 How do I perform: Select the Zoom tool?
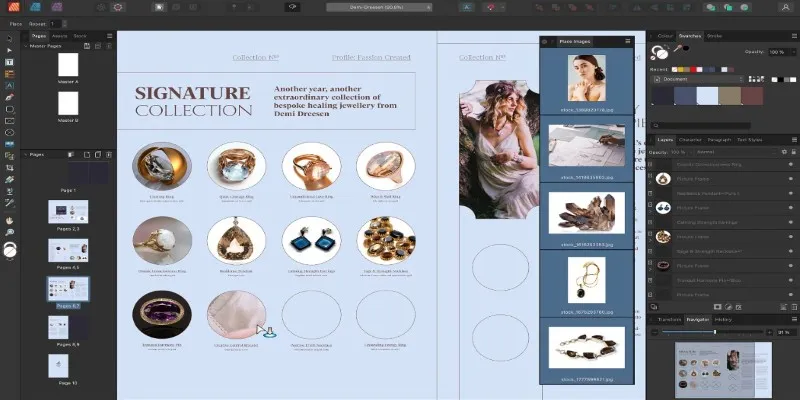(9, 233)
